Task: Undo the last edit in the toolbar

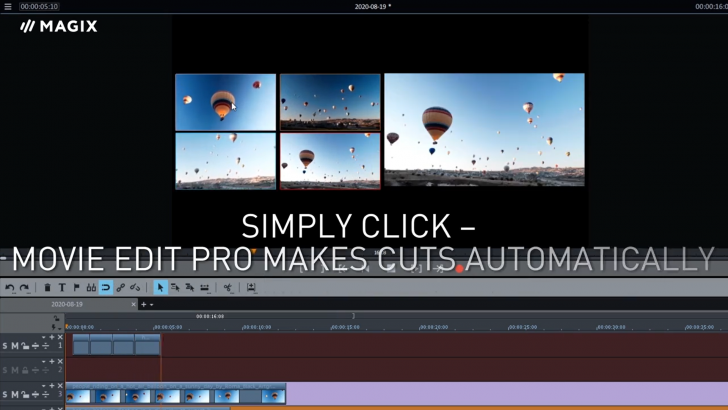Action: (10, 288)
